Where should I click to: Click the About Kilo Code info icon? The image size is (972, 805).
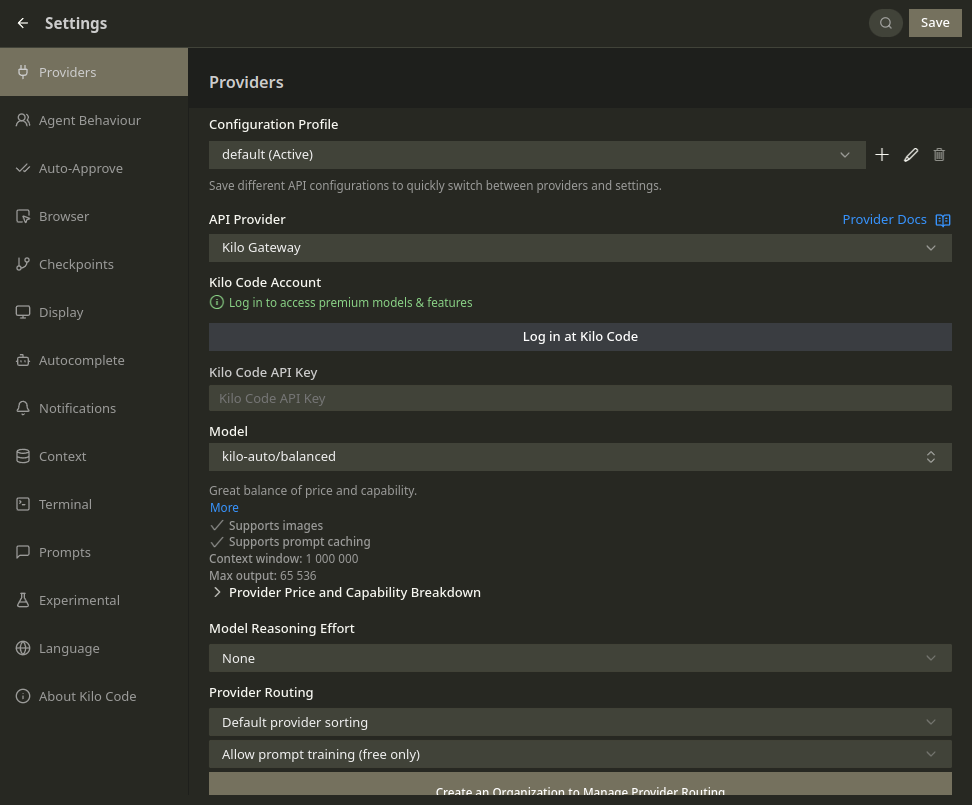pos(23,696)
